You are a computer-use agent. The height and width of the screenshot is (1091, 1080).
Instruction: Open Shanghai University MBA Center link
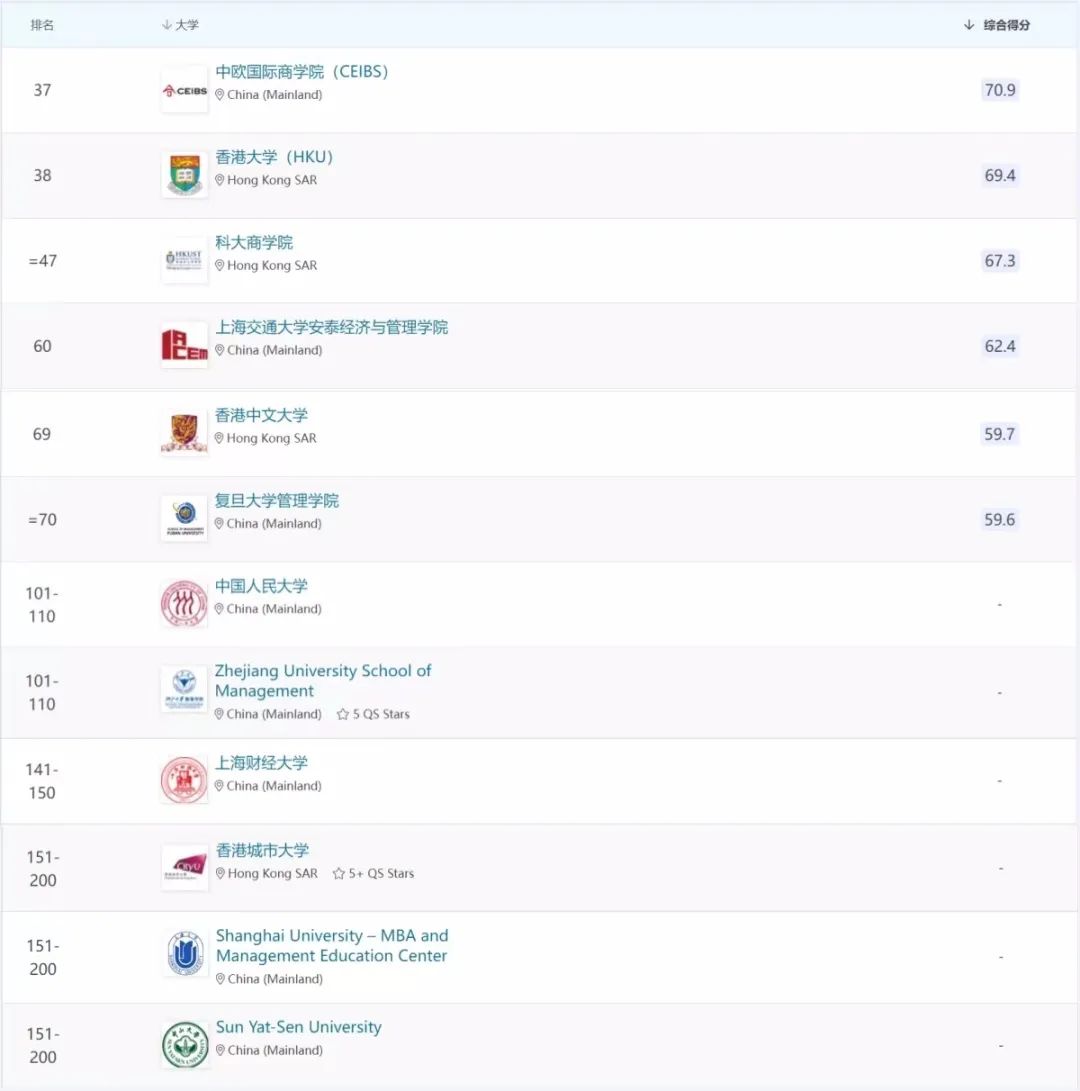coord(331,946)
